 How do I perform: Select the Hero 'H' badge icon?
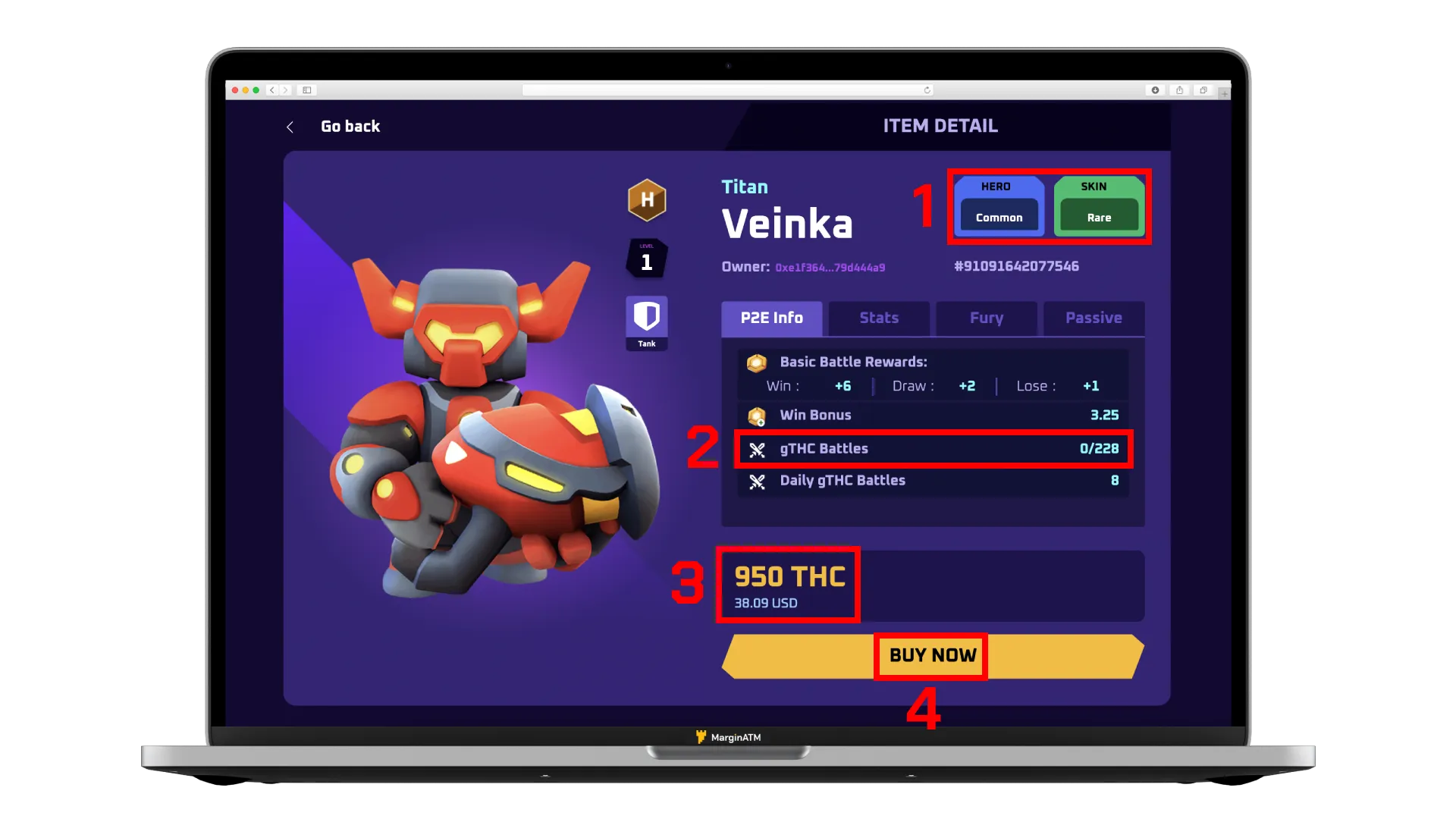click(647, 199)
